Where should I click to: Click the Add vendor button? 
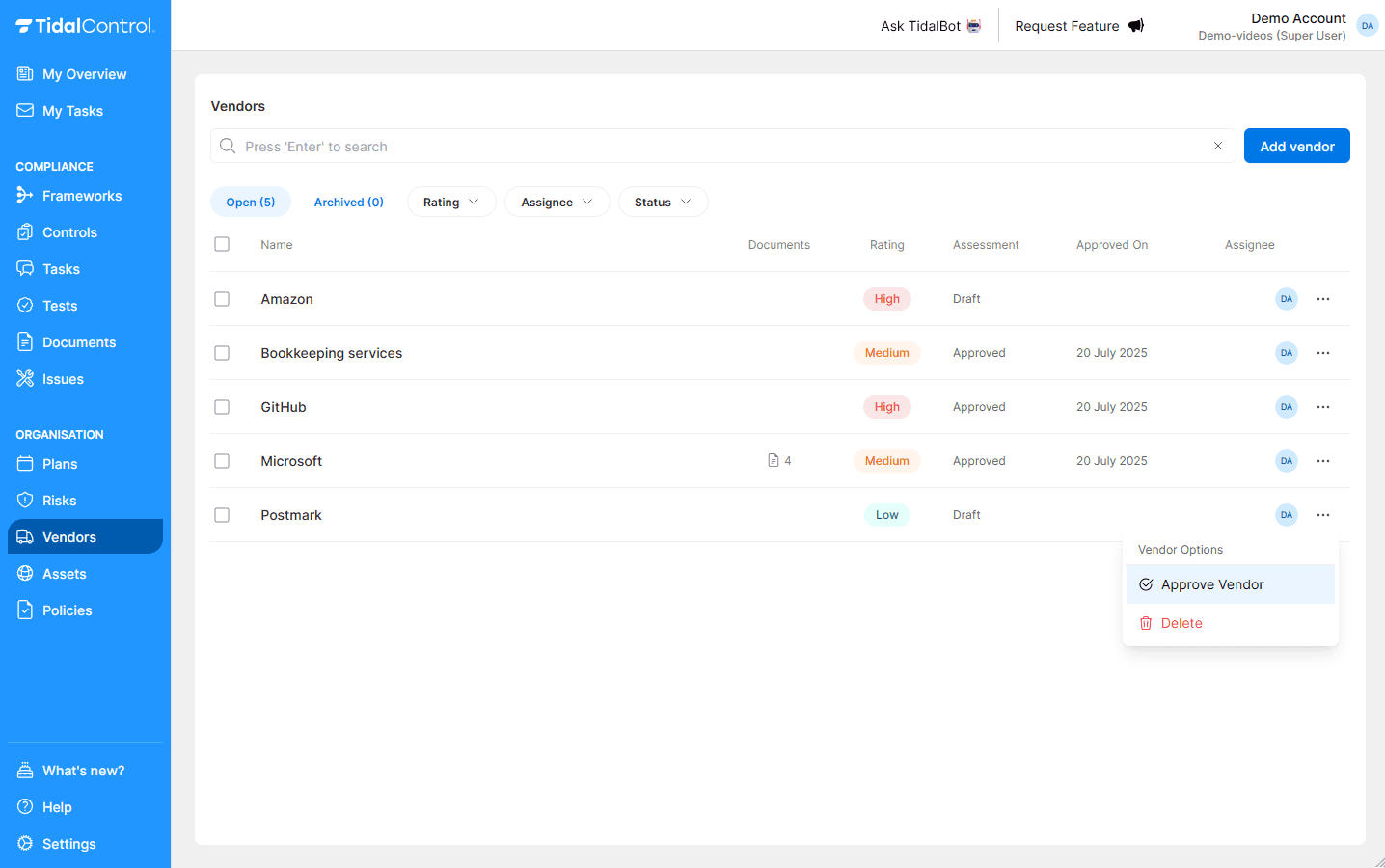1296,145
